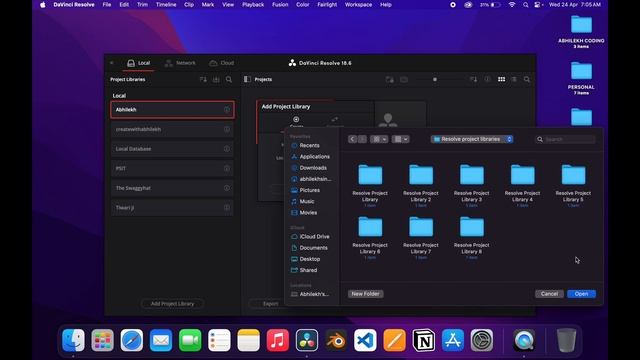
Task: Click the info icon in Projects toolbar
Action: click(487, 79)
